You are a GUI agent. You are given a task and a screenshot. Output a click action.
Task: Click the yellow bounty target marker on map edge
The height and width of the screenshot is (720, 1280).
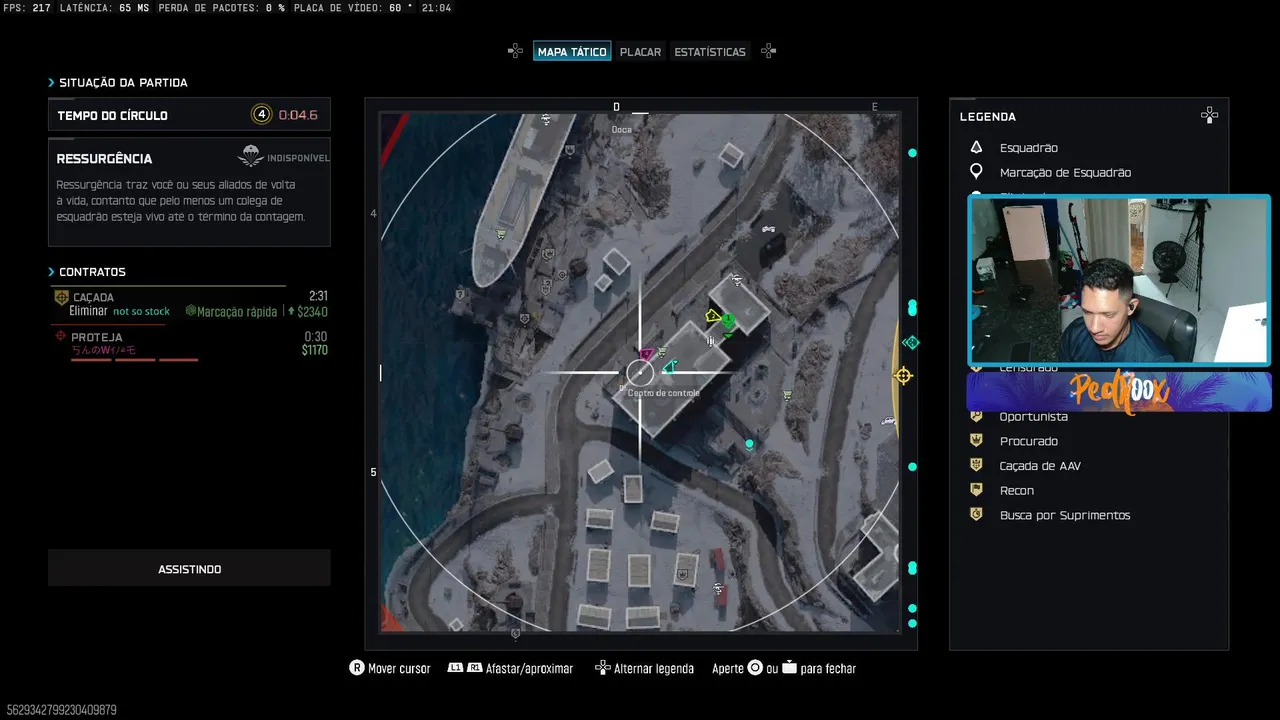(x=903, y=376)
